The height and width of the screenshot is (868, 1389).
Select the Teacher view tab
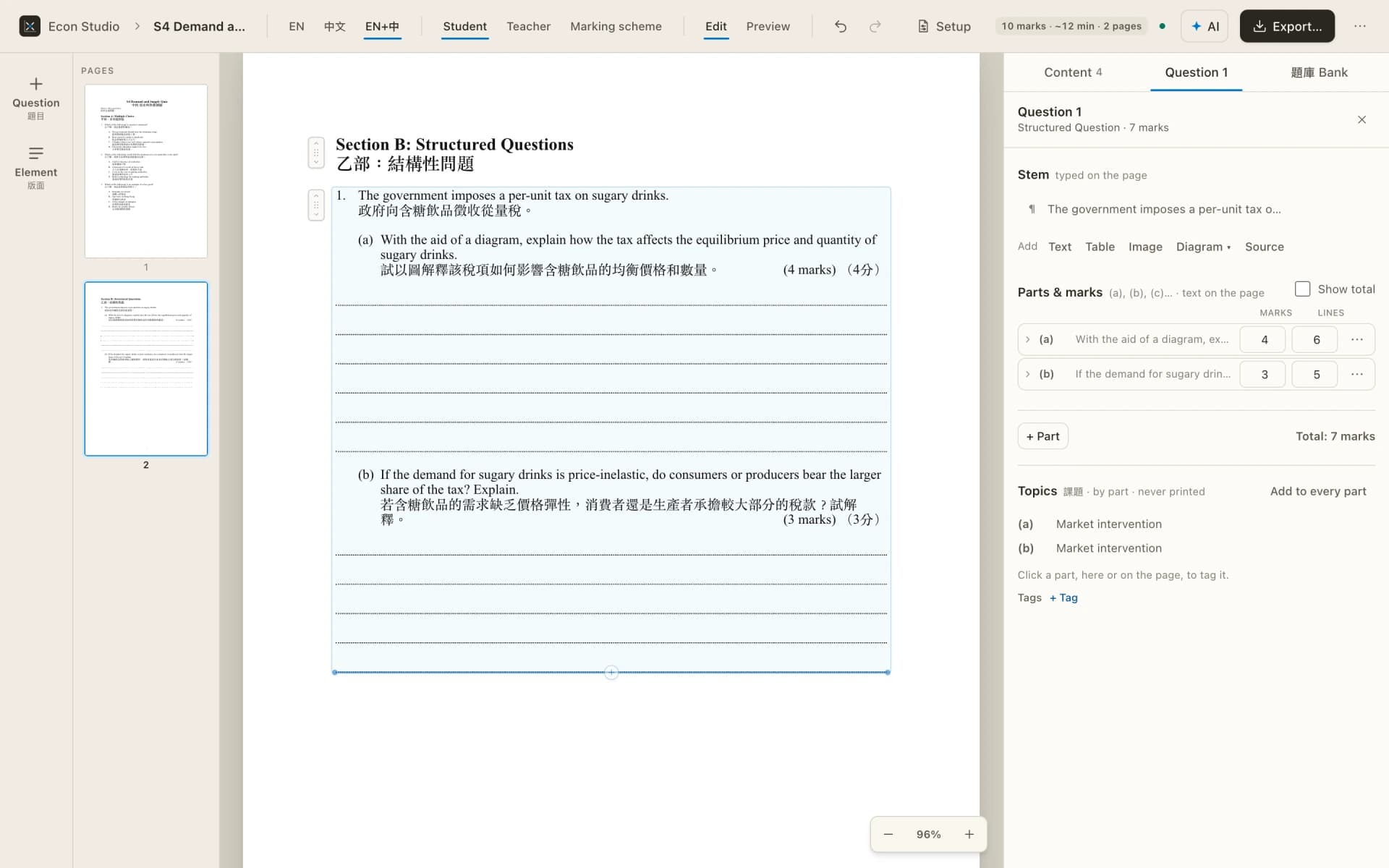528,26
